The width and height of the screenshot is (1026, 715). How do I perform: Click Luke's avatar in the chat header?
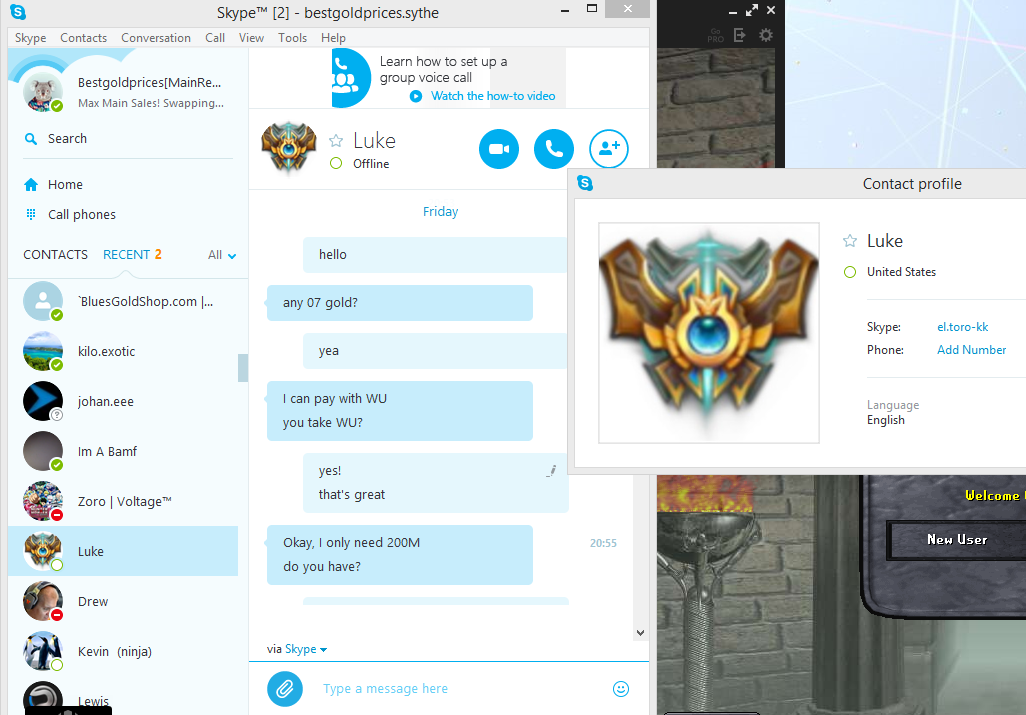[289, 148]
